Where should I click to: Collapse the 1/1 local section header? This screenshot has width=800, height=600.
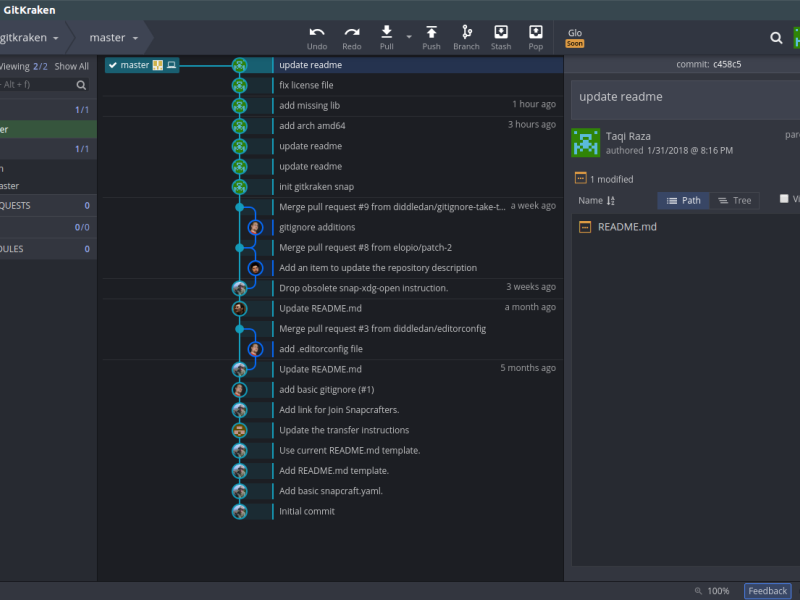coord(48,110)
